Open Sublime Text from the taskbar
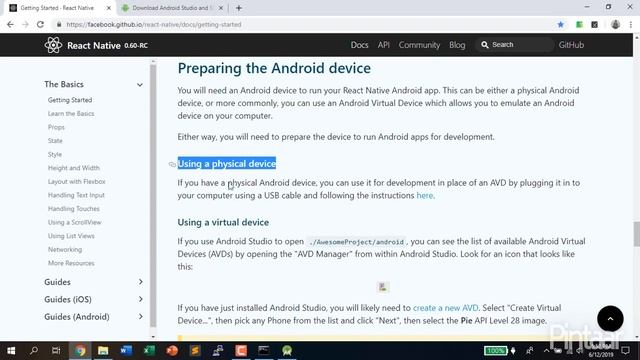The height and width of the screenshot is (360, 640). click(x=195, y=351)
